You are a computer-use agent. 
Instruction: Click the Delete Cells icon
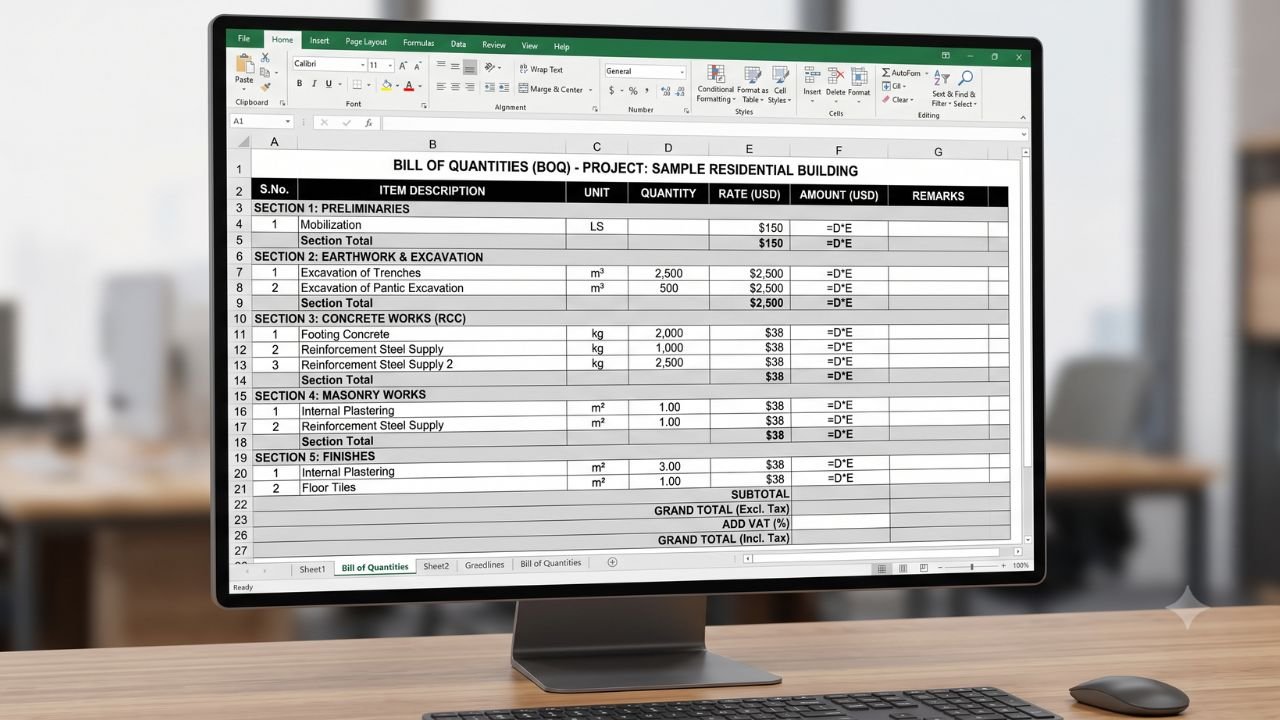coord(835,76)
